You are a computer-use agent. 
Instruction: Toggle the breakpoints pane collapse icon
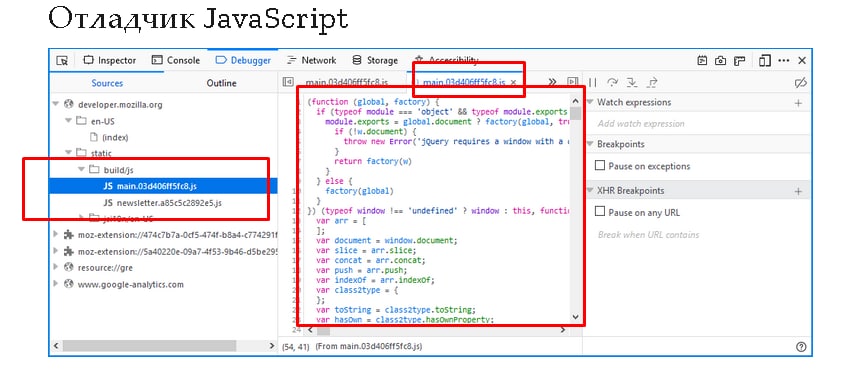coord(572,82)
